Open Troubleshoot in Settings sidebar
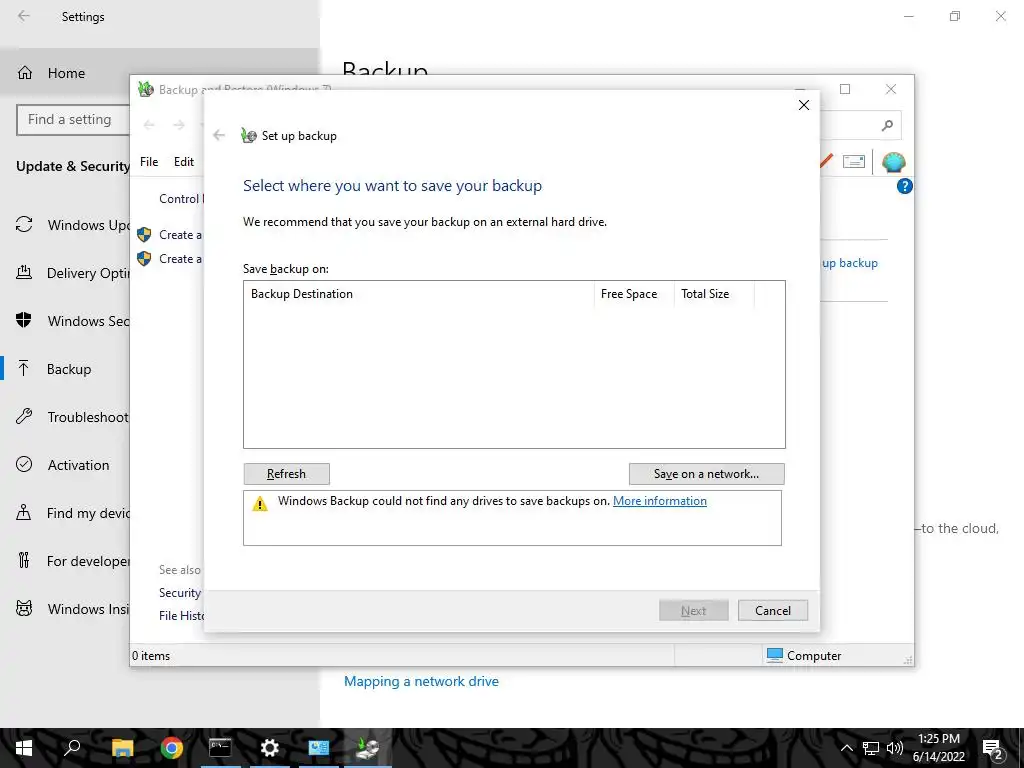 click(x=65, y=417)
